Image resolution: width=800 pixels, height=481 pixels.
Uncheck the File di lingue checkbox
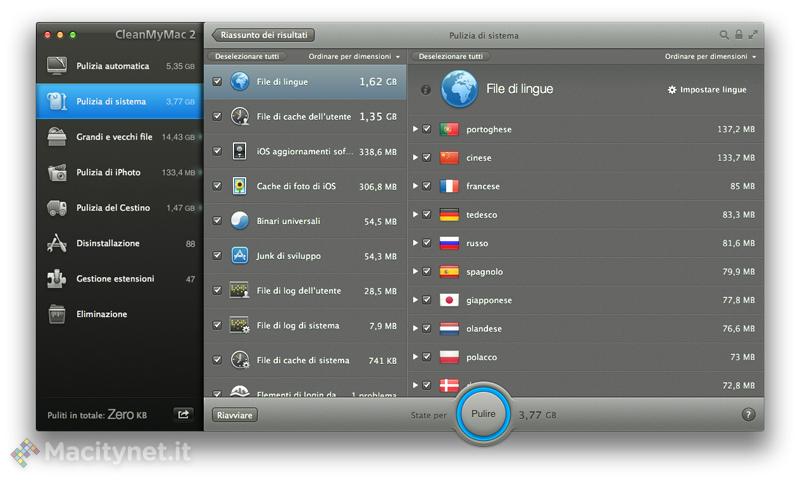(217, 82)
